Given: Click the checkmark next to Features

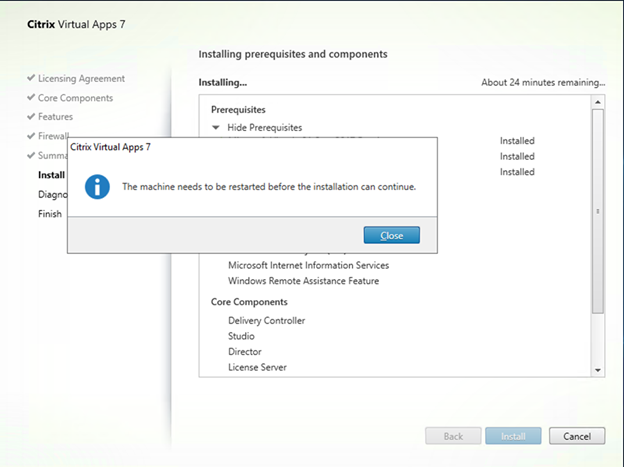Looking at the screenshot, I should pos(31,116).
